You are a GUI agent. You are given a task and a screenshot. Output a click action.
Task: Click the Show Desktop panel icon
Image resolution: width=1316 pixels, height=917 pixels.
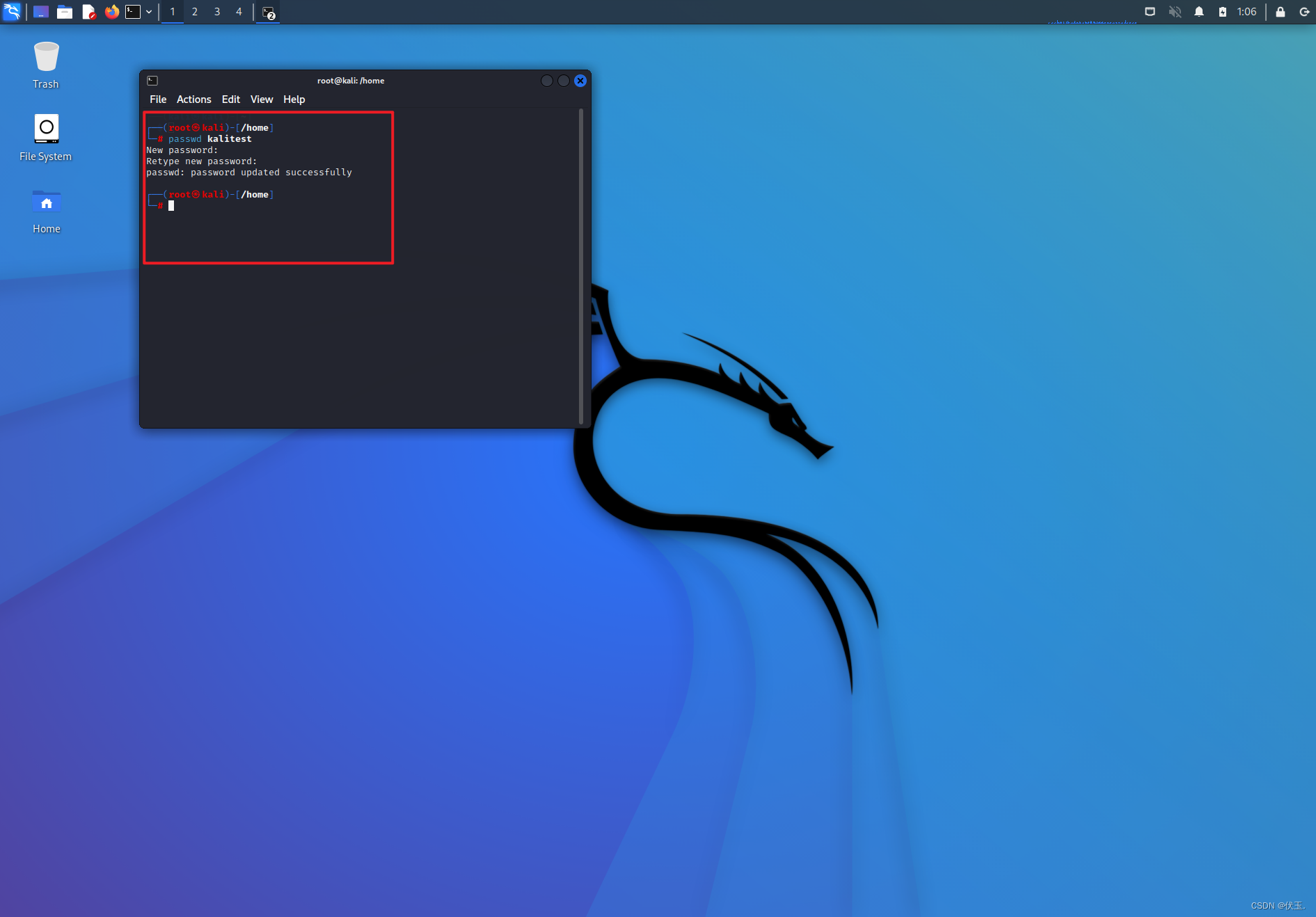click(x=41, y=12)
